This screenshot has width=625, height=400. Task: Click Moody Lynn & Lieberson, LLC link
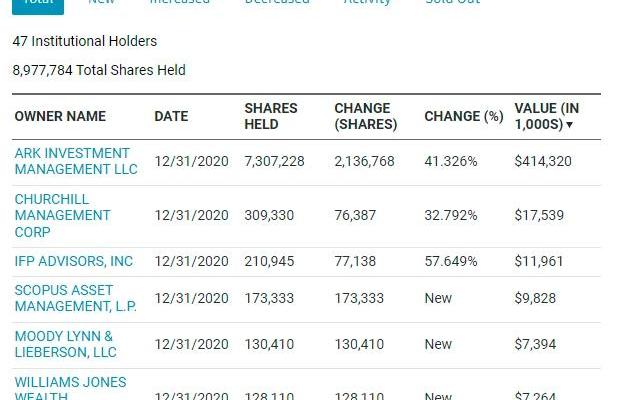(65, 344)
